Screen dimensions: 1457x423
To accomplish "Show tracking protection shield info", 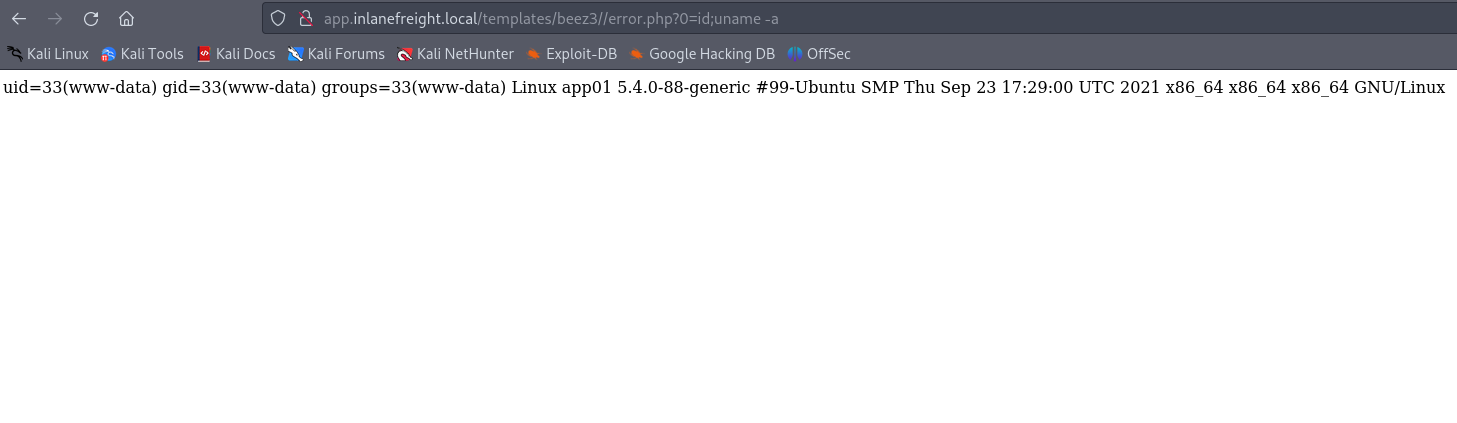I will click(279, 18).
